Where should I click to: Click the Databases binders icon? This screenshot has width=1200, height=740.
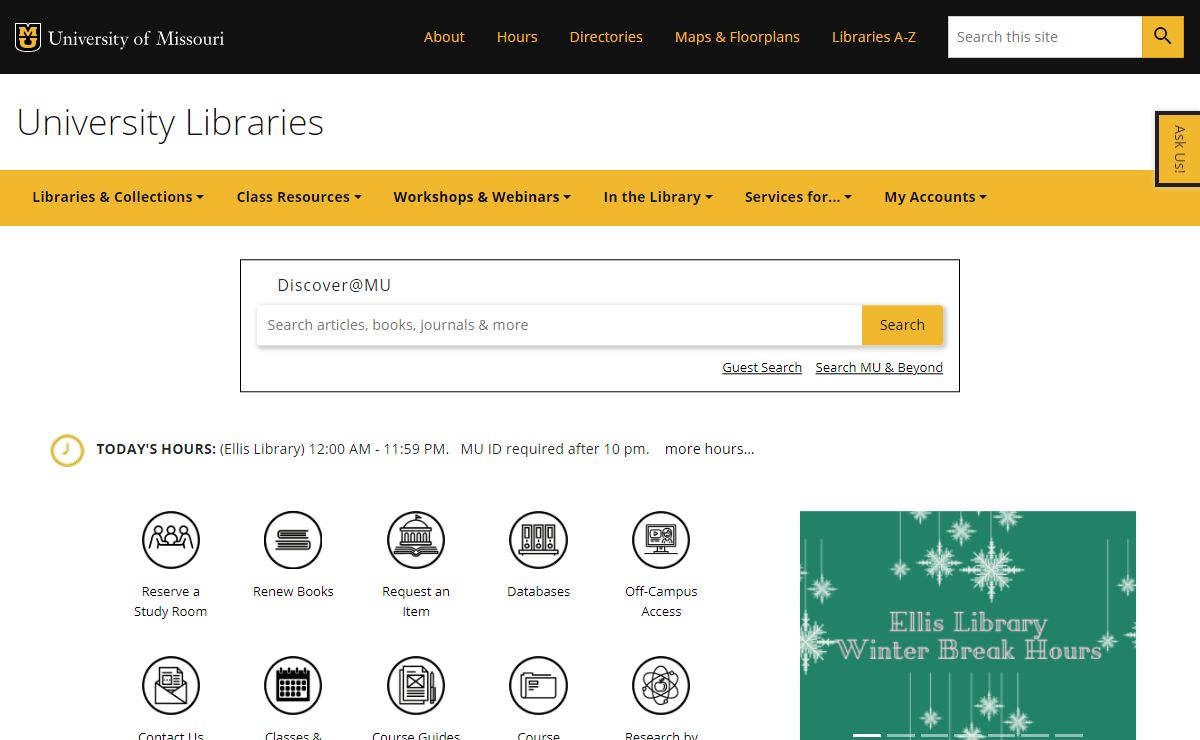[538, 540]
